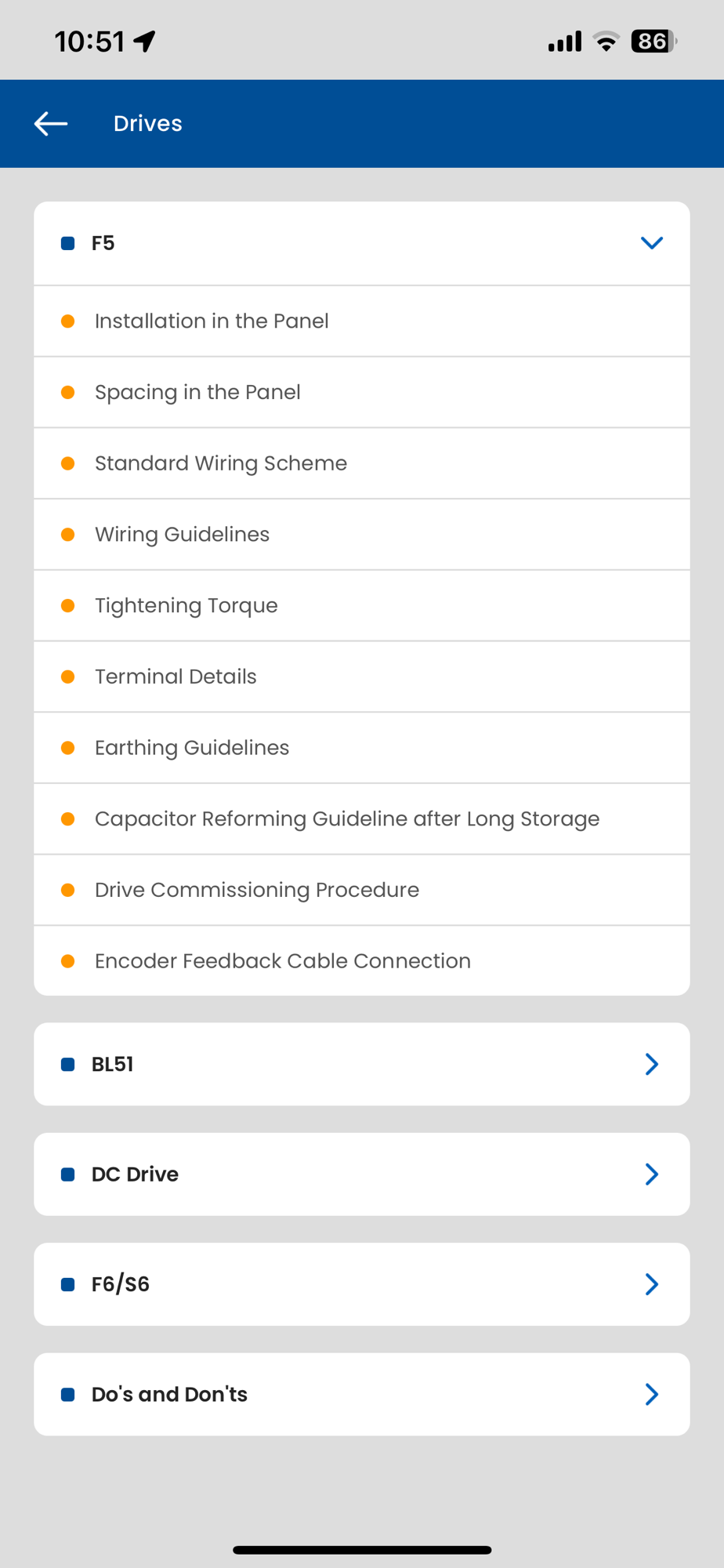
Task: View Wiring Guidelines entry
Action: coord(182,535)
